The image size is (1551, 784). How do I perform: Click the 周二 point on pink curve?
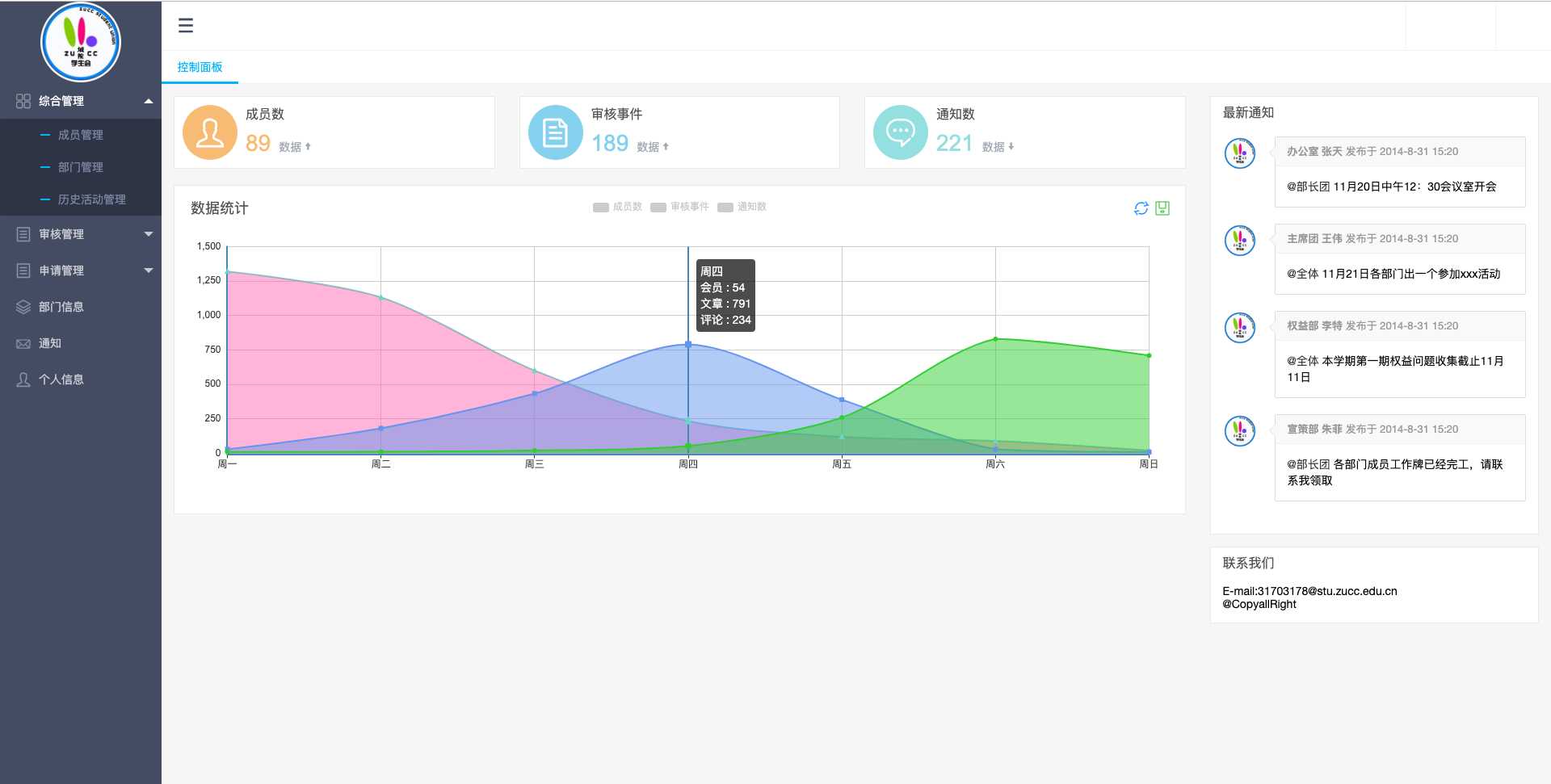click(x=381, y=297)
